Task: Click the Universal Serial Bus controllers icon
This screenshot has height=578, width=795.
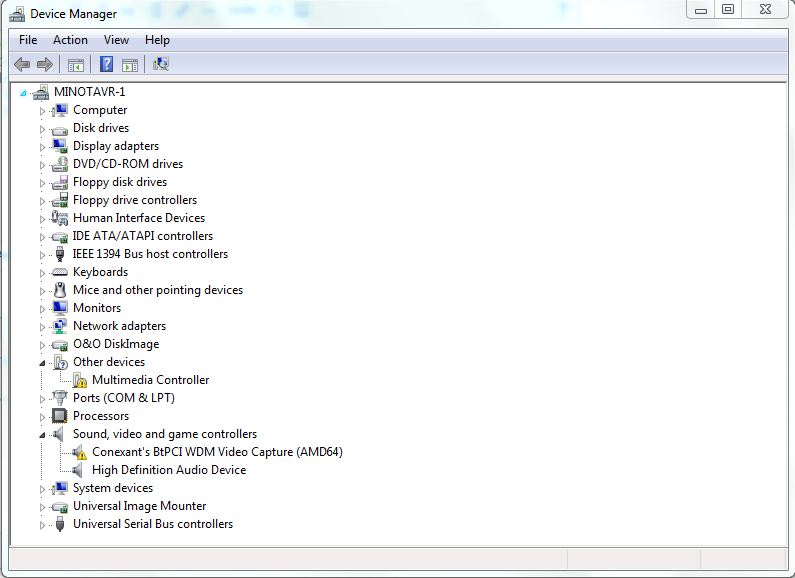Action: [x=60, y=524]
